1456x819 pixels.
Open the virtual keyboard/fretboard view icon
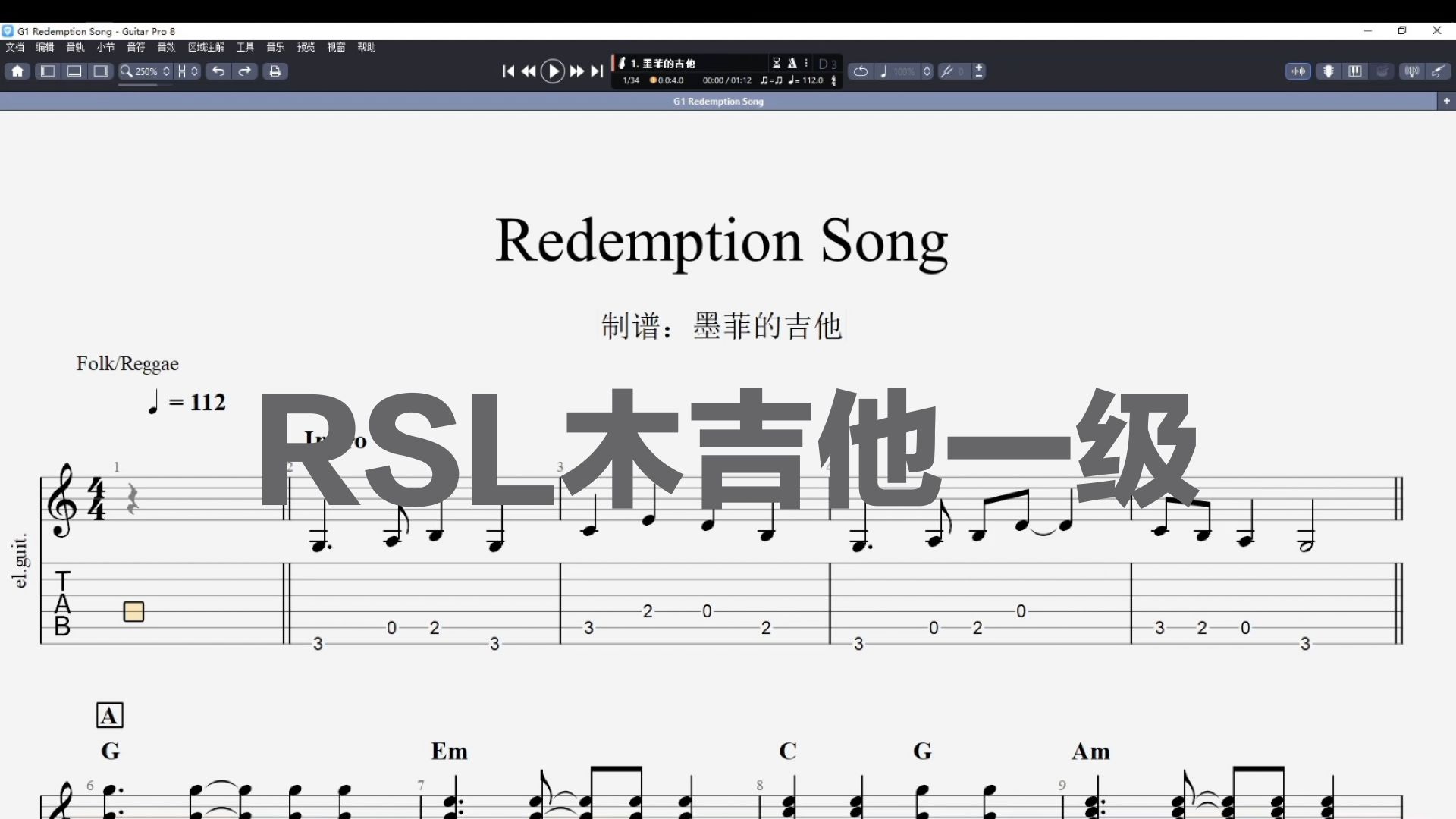(1355, 71)
